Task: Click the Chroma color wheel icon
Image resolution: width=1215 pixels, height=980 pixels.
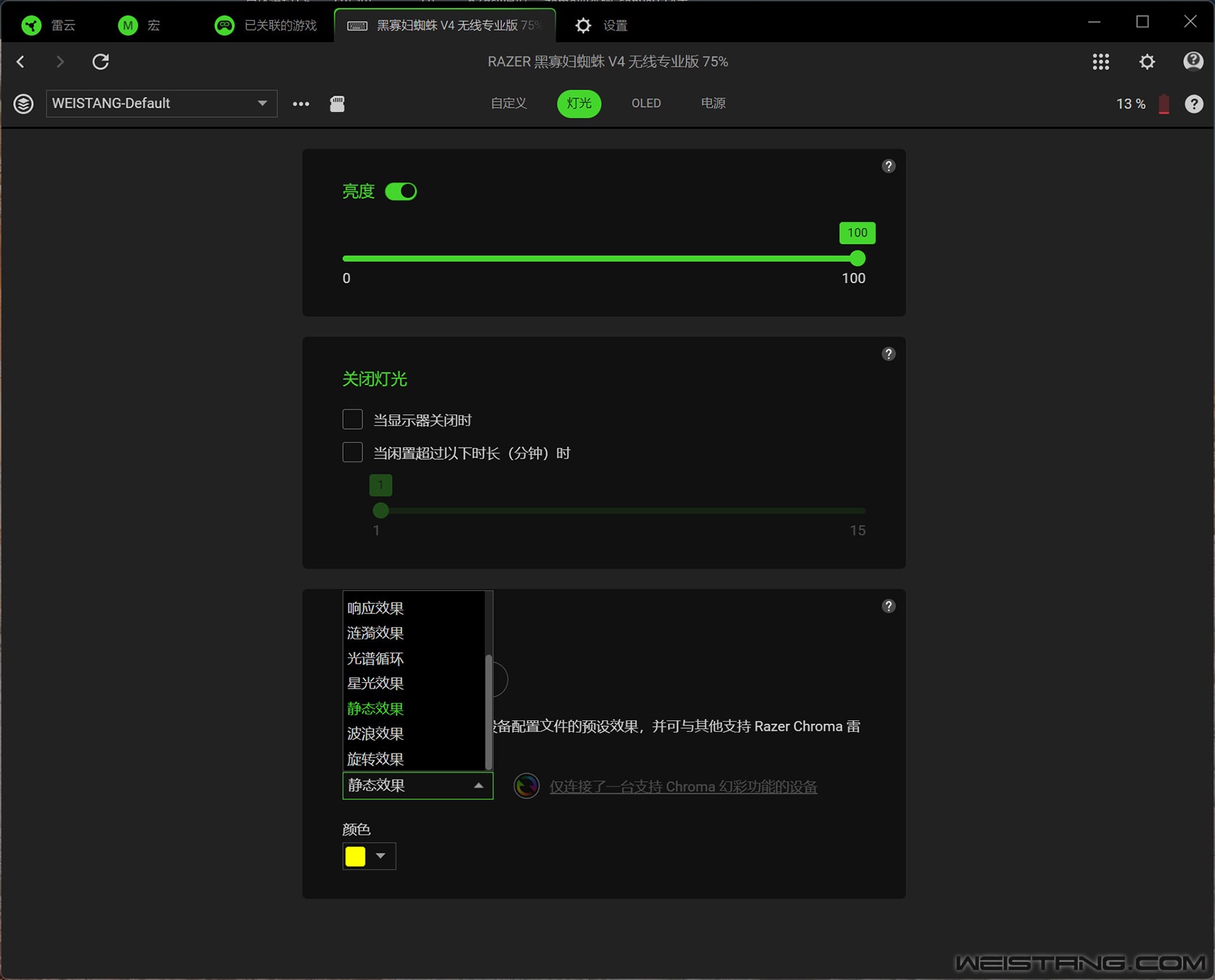Action: click(x=526, y=785)
